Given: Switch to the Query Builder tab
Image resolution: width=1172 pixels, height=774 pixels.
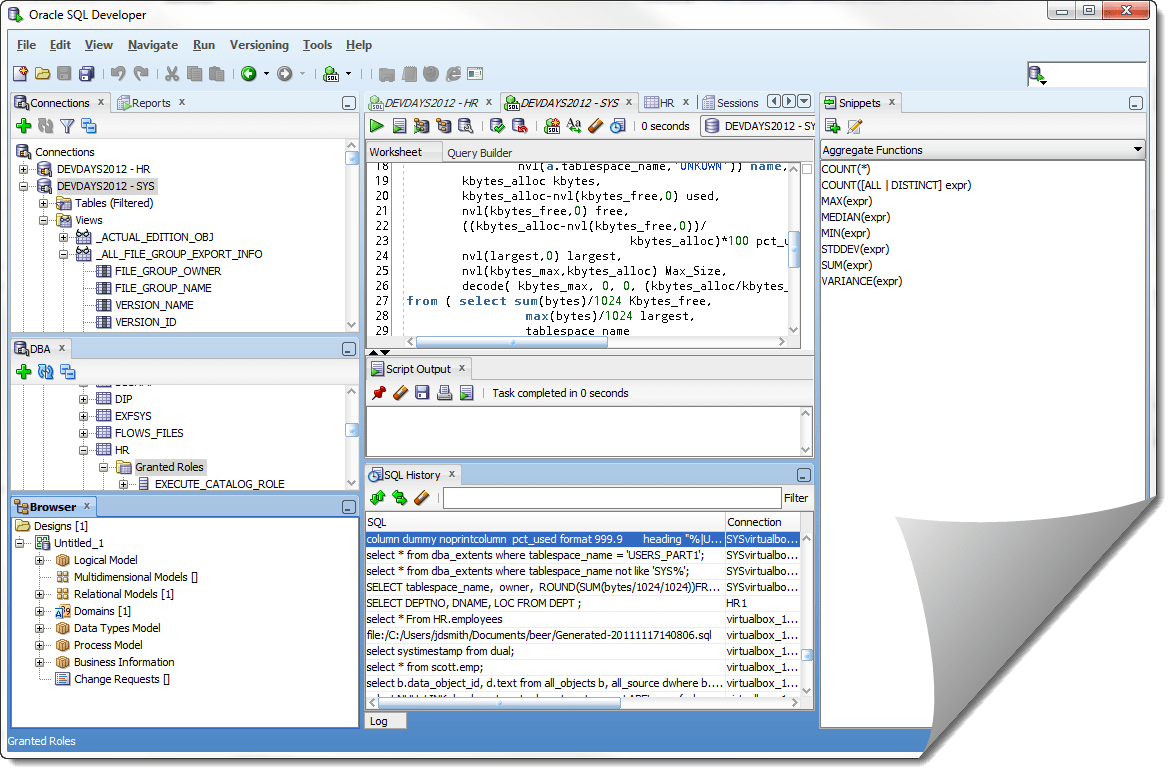Looking at the screenshot, I should [479, 152].
